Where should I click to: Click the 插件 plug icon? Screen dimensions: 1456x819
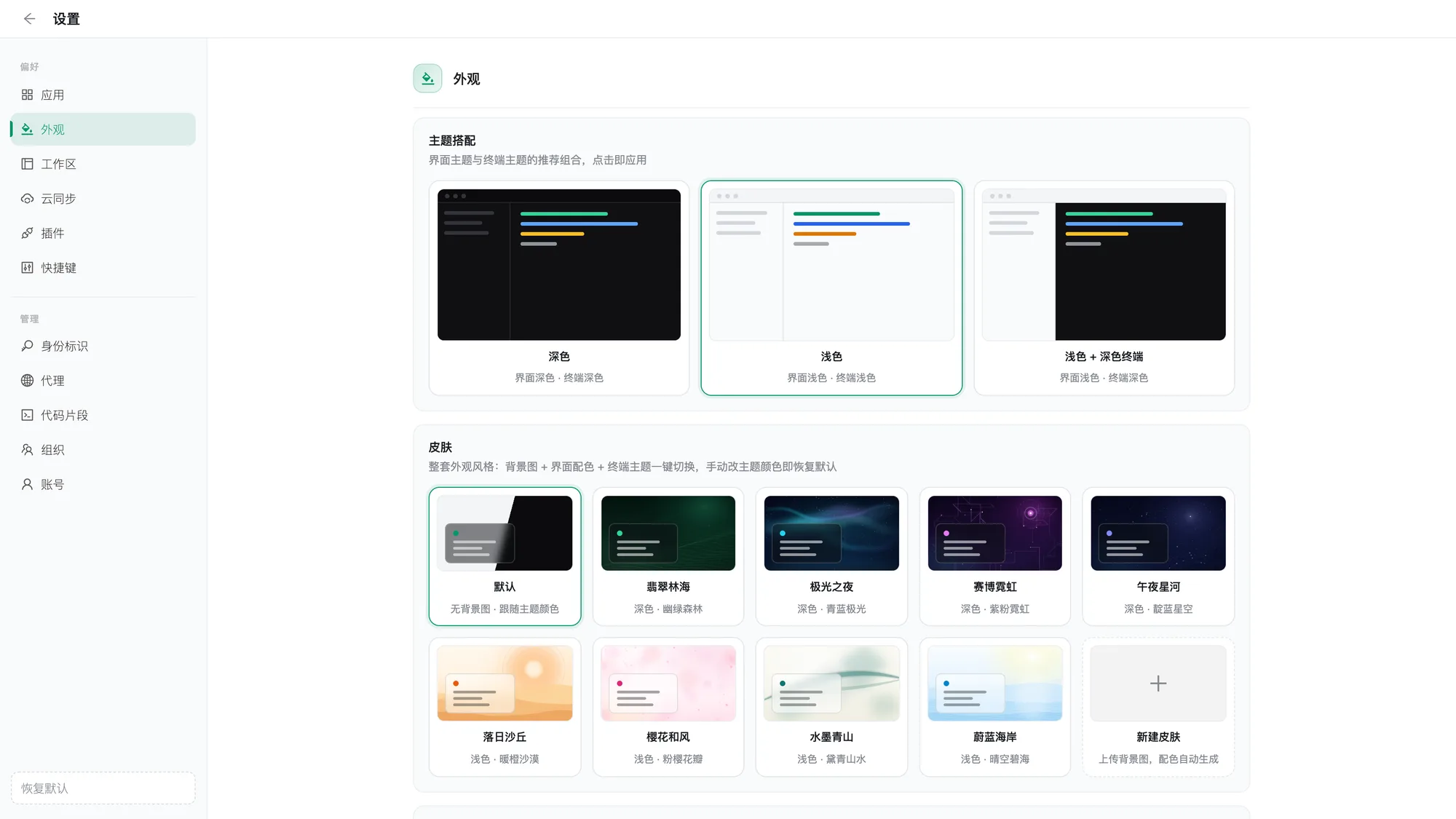tap(27, 233)
